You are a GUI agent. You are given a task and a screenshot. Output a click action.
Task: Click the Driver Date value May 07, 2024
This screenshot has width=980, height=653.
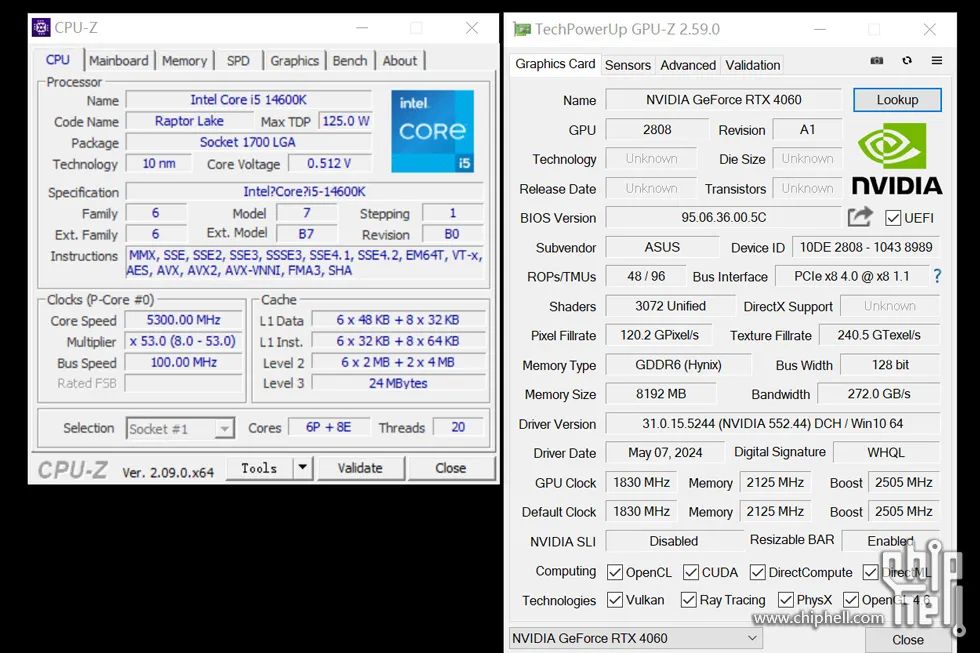click(x=665, y=452)
